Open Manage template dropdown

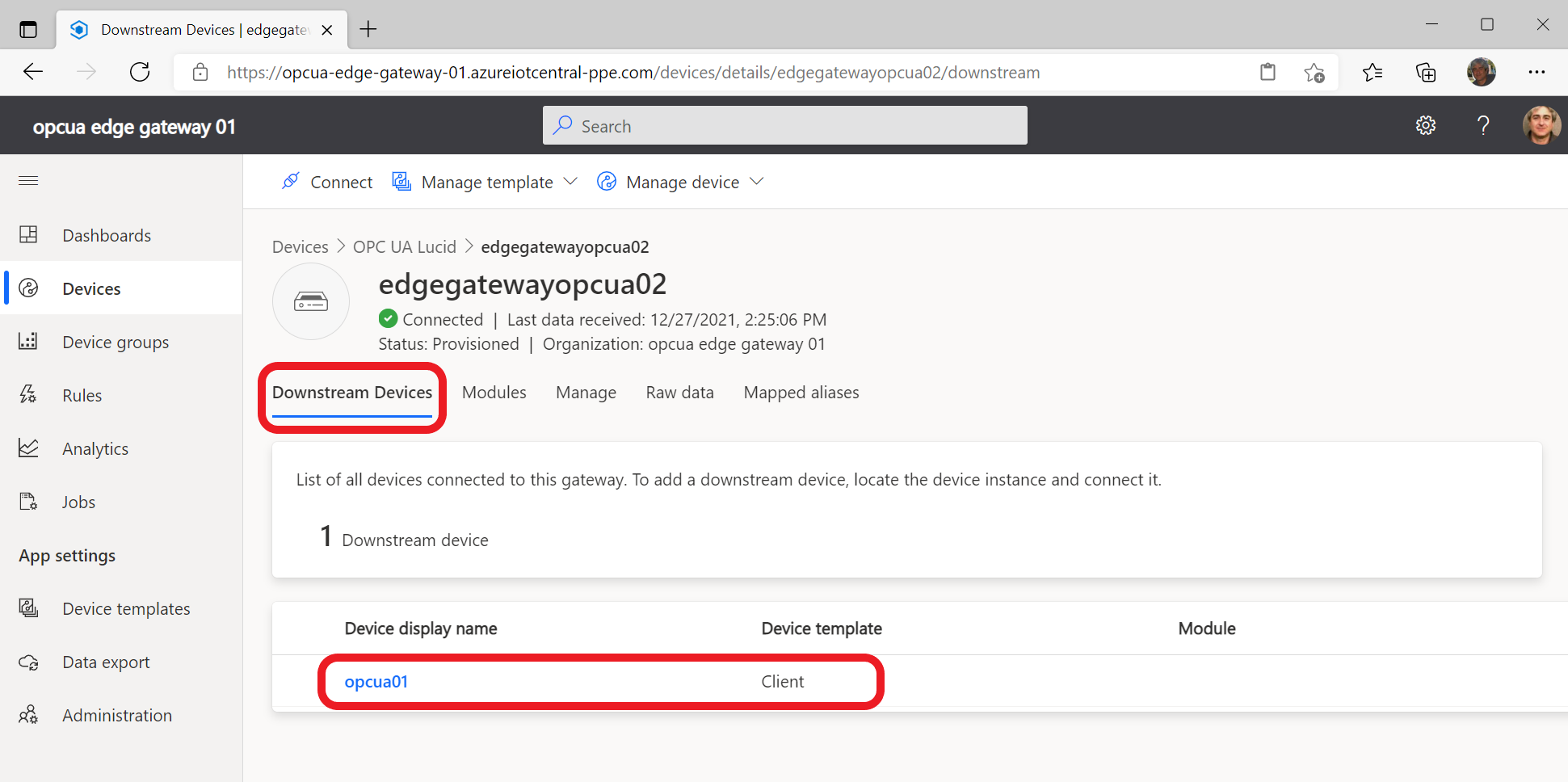point(485,182)
